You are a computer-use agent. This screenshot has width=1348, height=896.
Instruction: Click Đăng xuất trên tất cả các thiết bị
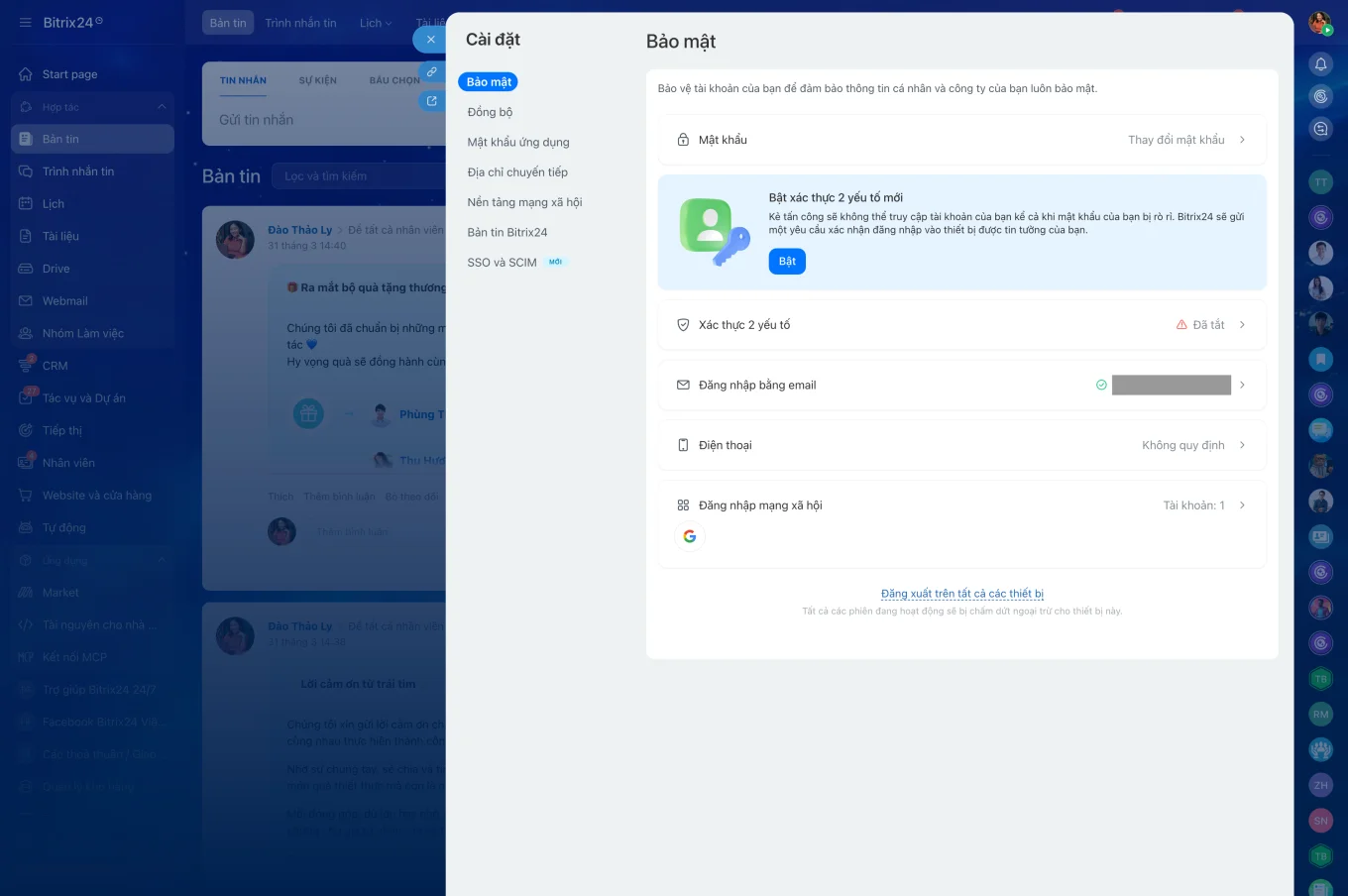(x=962, y=594)
